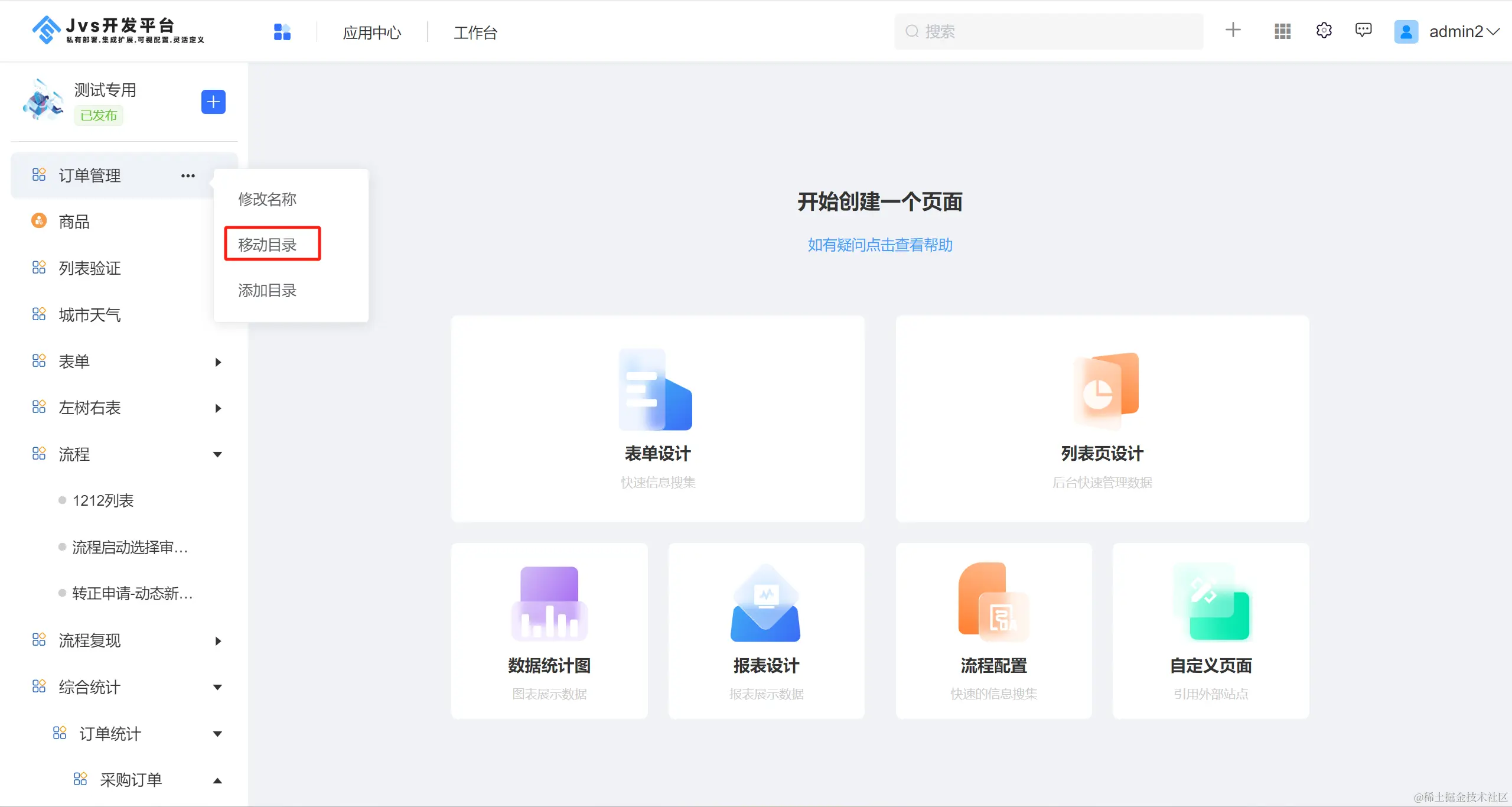Select 移动目录 from context menu
Screen dimensions: 1512x807
click(268, 245)
